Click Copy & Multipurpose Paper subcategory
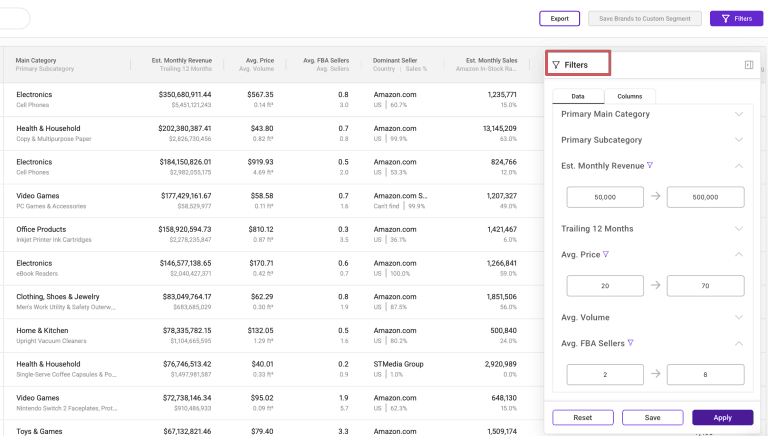 point(54,139)
